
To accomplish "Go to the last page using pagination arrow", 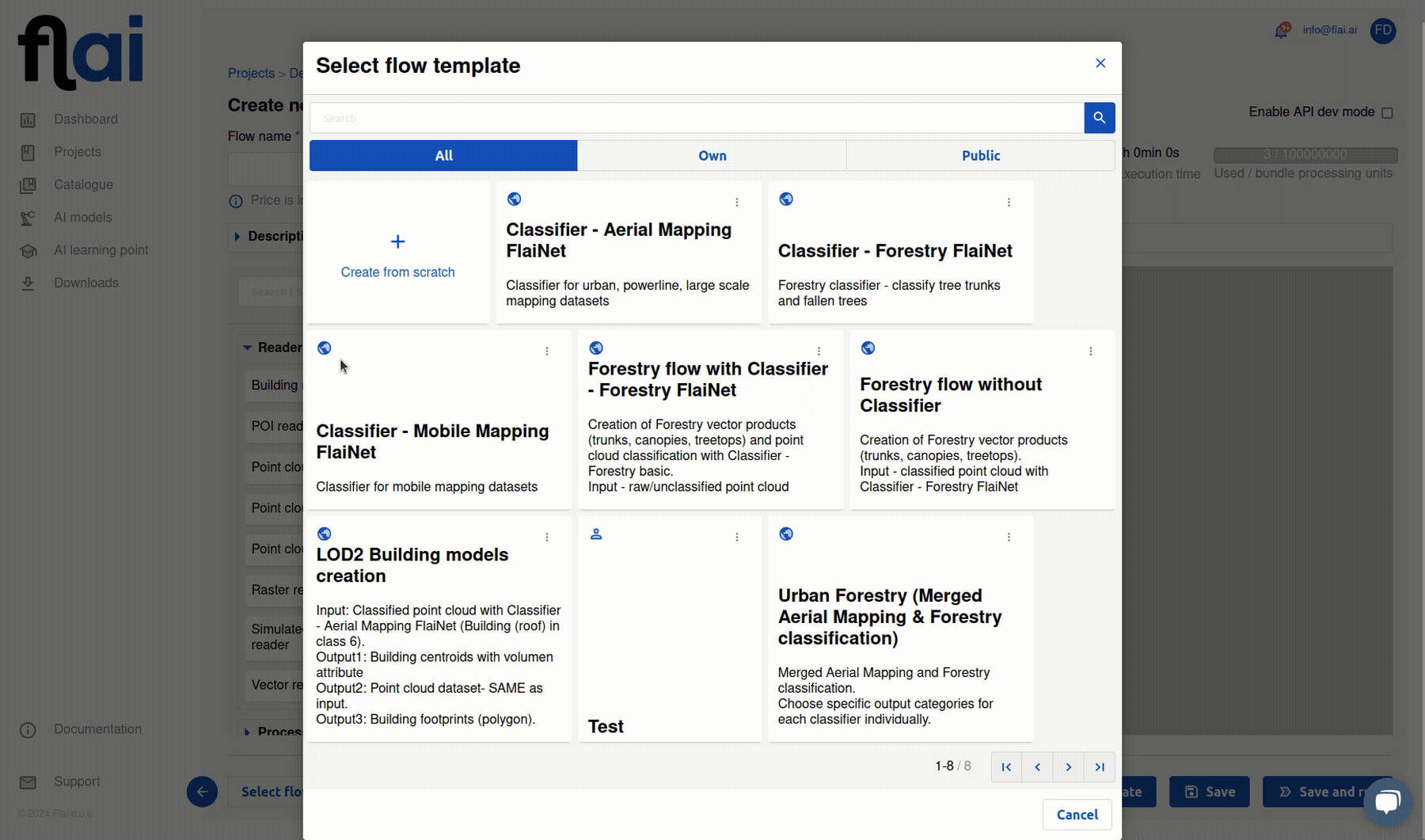I will click(1100, 766).
